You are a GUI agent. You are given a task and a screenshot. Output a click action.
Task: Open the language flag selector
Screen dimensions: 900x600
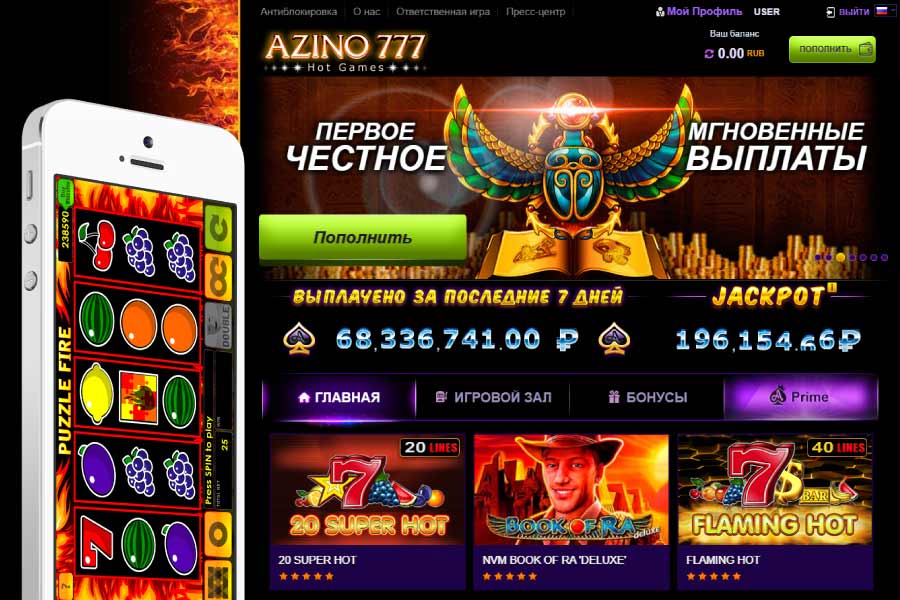(x=885, y=11)
